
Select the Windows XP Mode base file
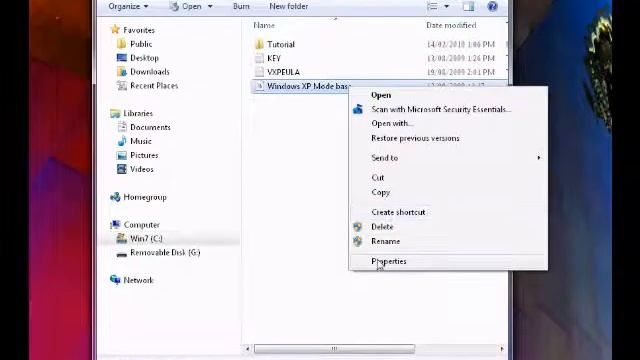[x=309, y=86]
